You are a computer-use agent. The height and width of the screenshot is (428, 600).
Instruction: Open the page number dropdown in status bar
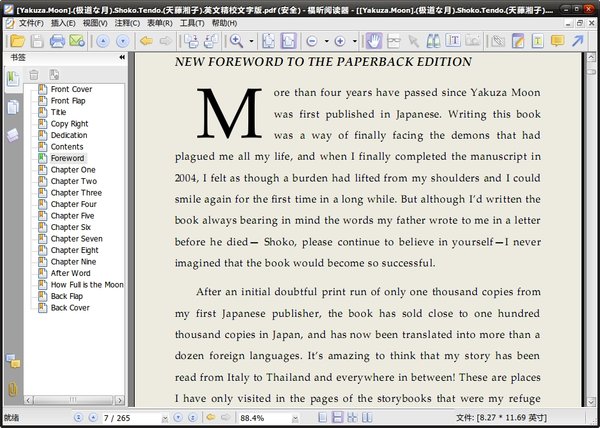coord(164,417)
